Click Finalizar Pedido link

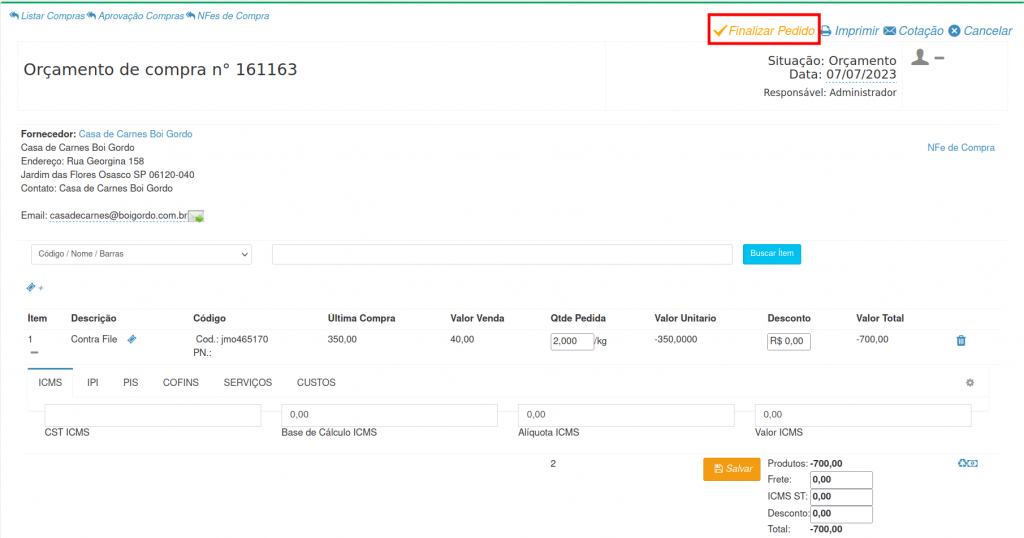pyautogui.click(x=764, y=31)
